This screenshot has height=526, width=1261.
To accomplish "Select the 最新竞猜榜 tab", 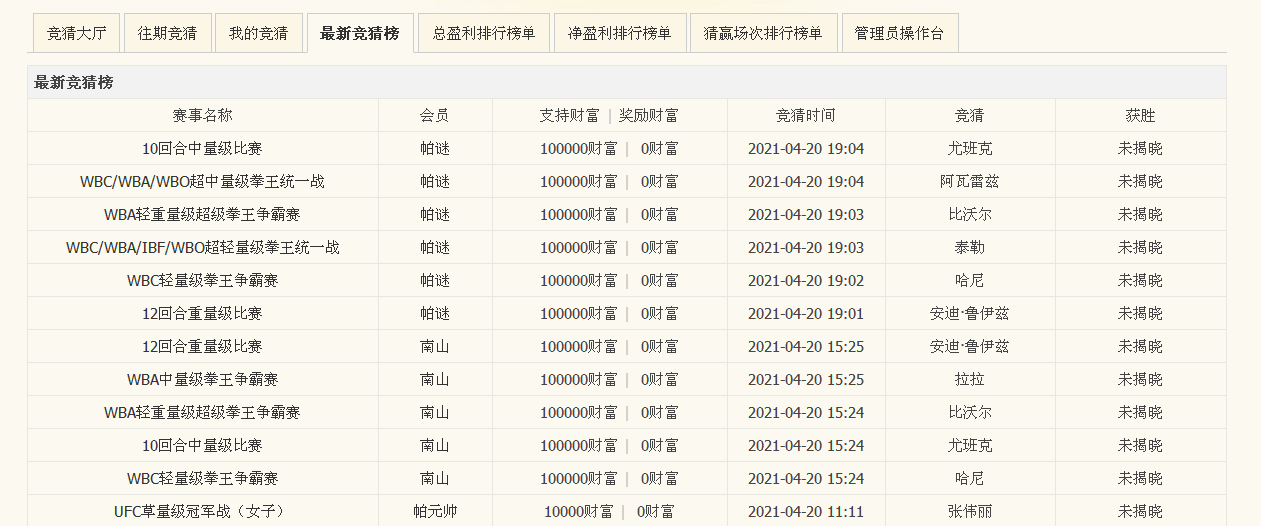I will coord(360,33).
